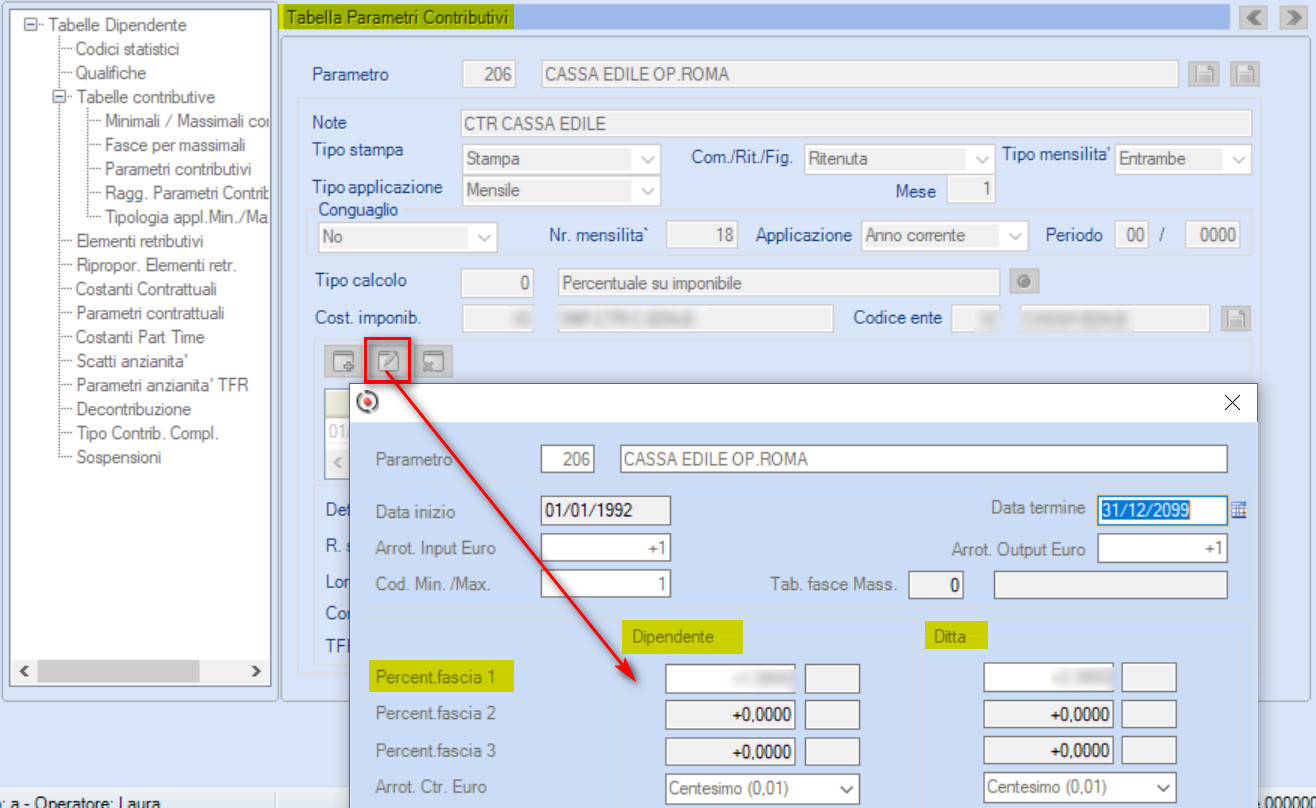Select Parametri anzianita' TFR in the tree
This screenshot has width=1316, height=808.
tap(162, 385)
